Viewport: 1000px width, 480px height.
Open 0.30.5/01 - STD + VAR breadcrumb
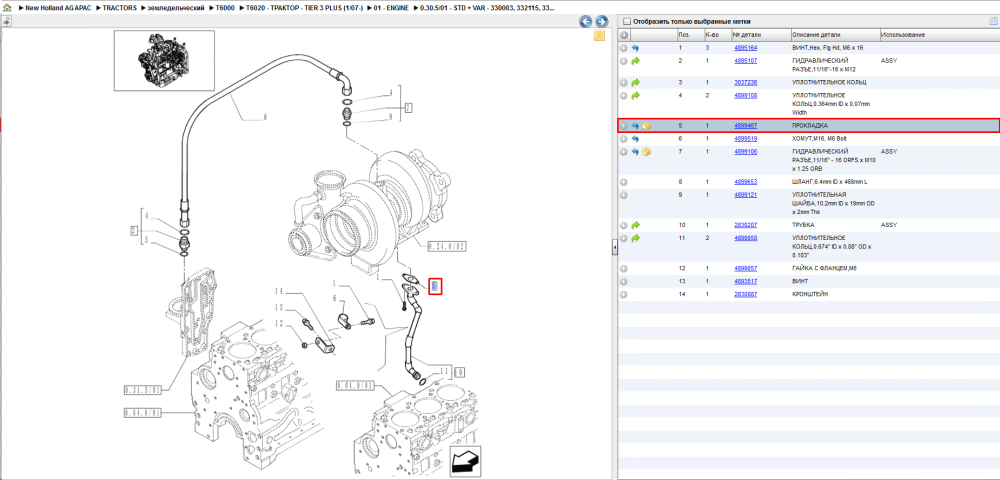point(487,8)
